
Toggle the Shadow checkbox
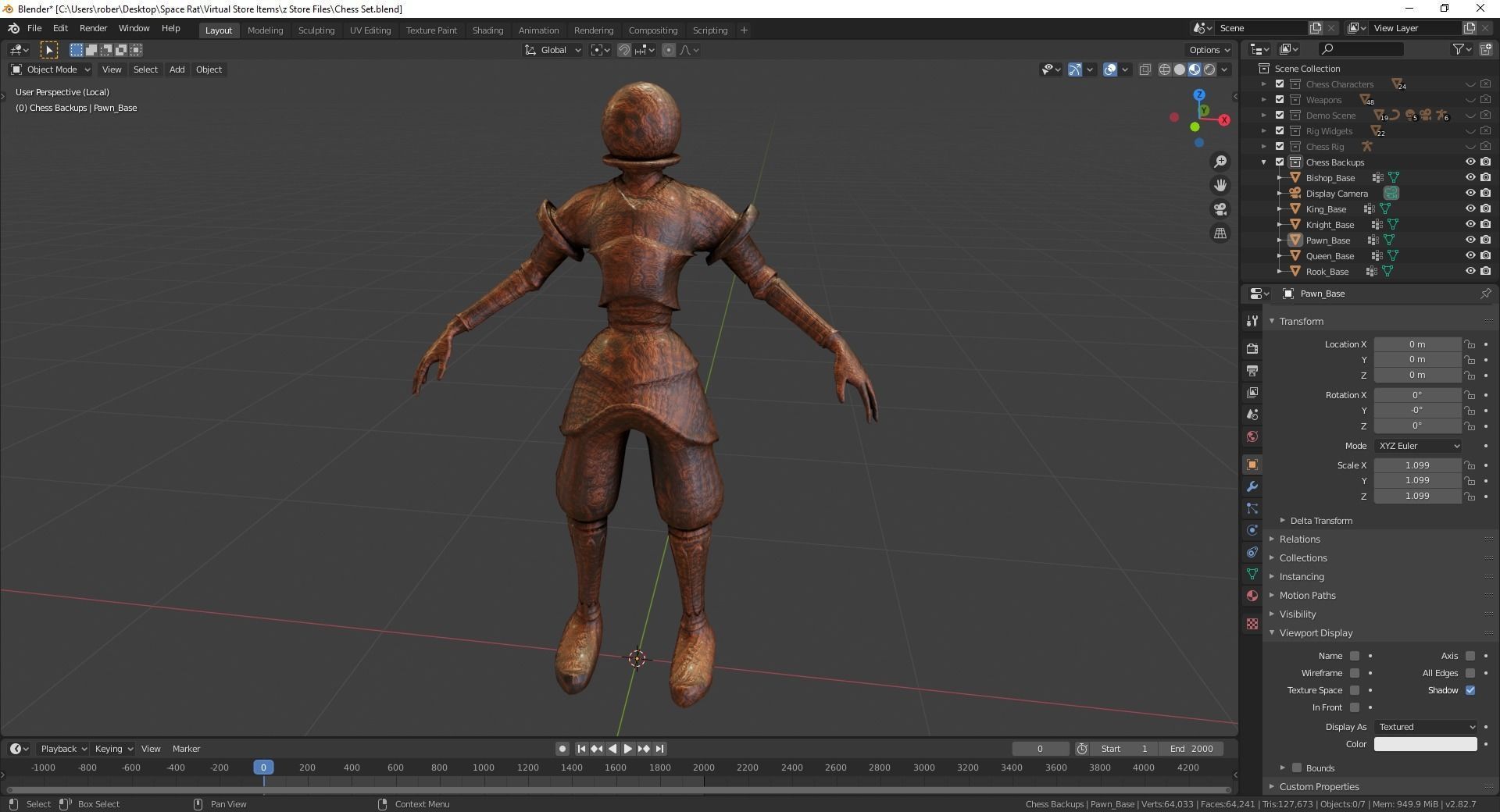coord(1470,690)
